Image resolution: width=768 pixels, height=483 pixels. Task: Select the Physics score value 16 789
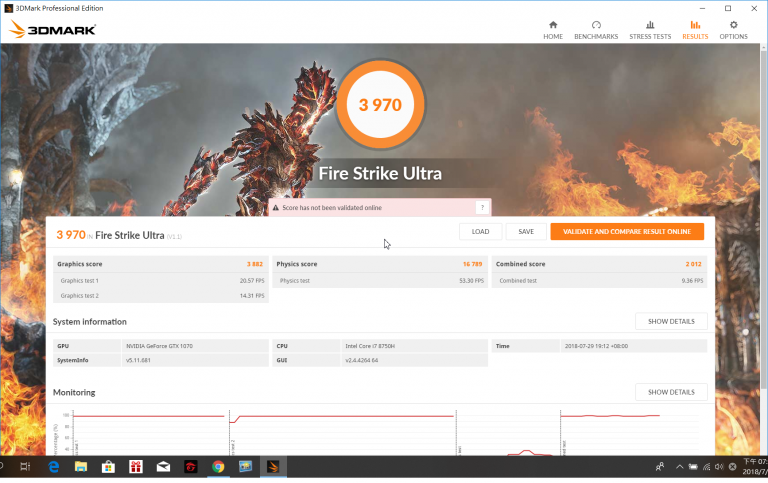(x=472, y=264)
